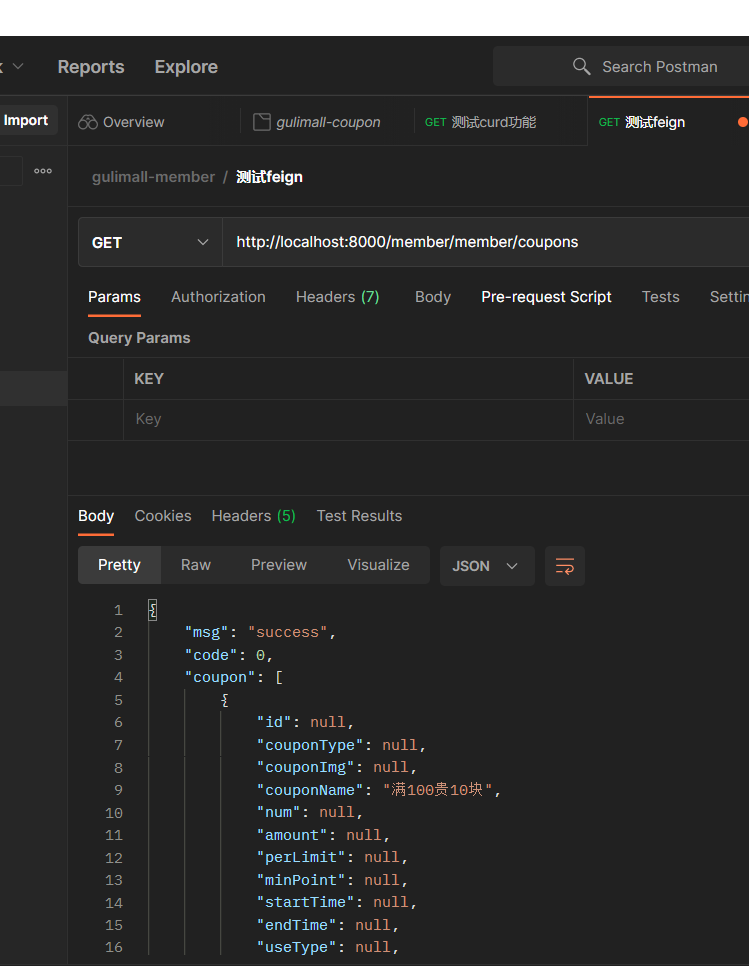Click the orange unsaved dot on 测试feign tab
The image size is (749, 966).
(x=743, y=122)
